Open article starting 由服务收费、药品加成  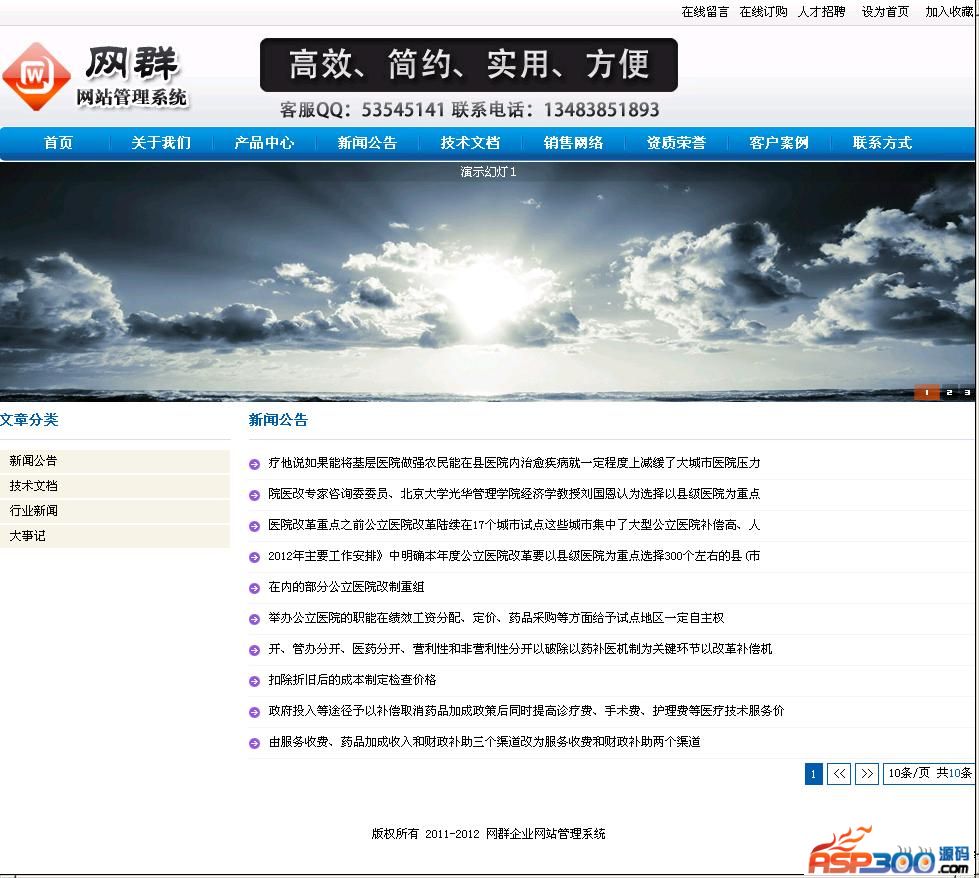tap(485, 742)
